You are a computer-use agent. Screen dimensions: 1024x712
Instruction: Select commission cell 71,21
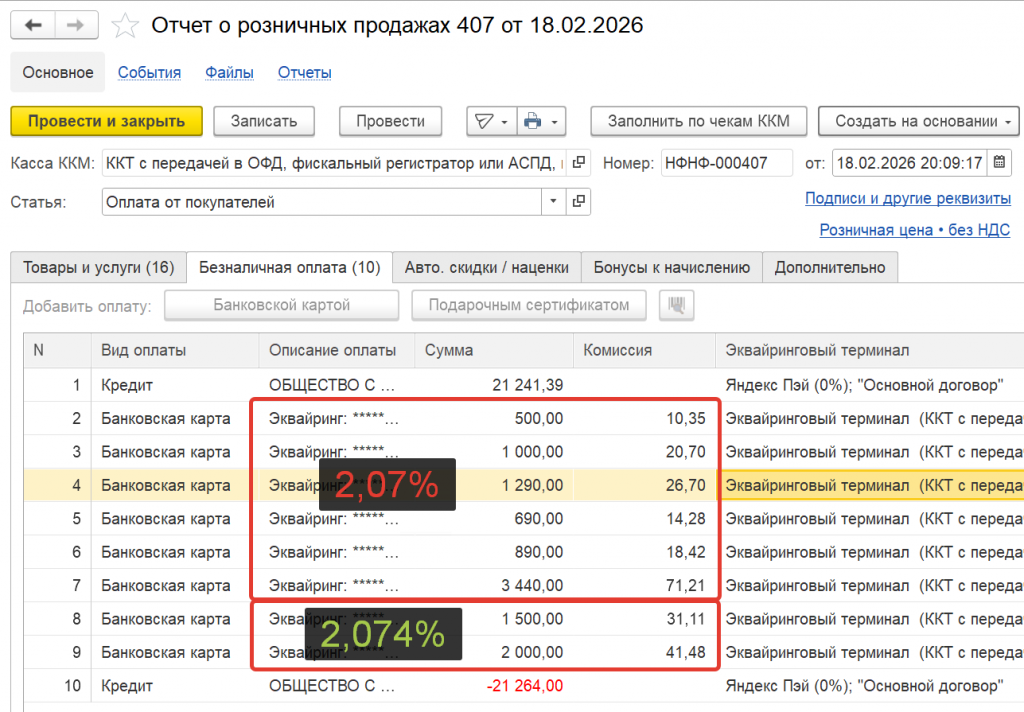(x=645, y=586)
